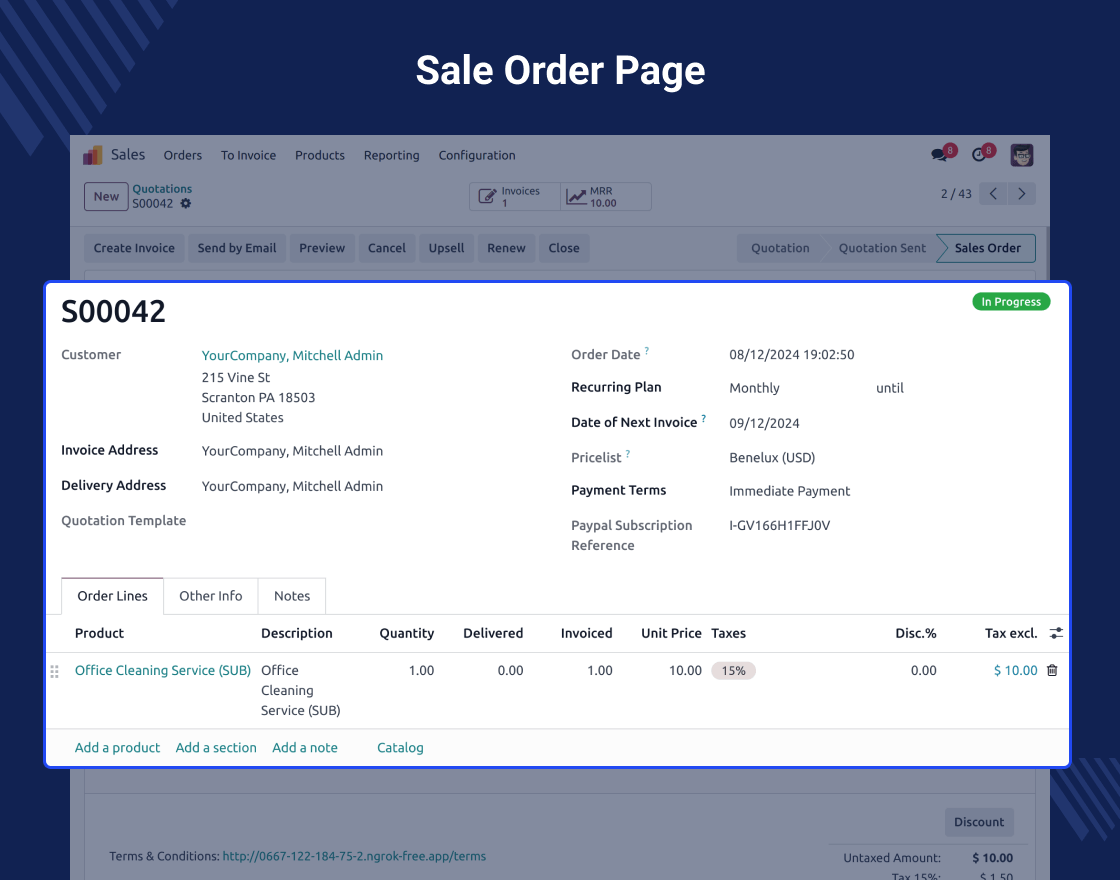Switch to the Notes tab
Viewport: 1120px width, 880px height.
pos(292,596)
